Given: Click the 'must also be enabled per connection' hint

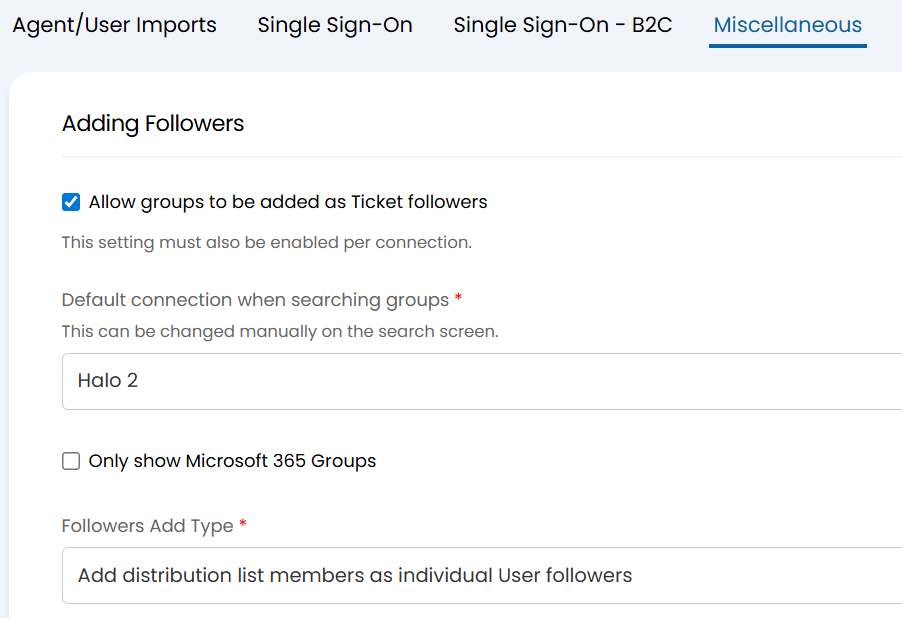Looking at the screenshot, I should tap(266, 242).
